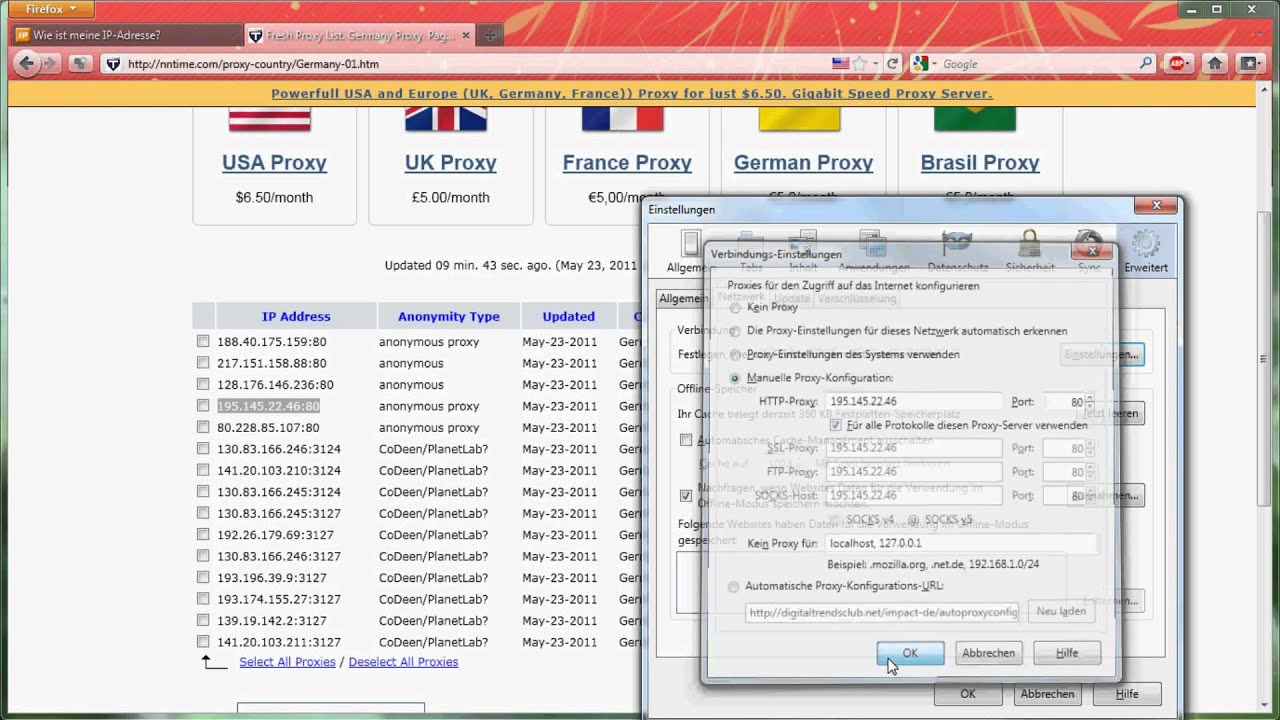This screenshot has height=720, width=1280.
Task: Tick the checkbox for 188.40.175.159:80
Action: (203, 341)
